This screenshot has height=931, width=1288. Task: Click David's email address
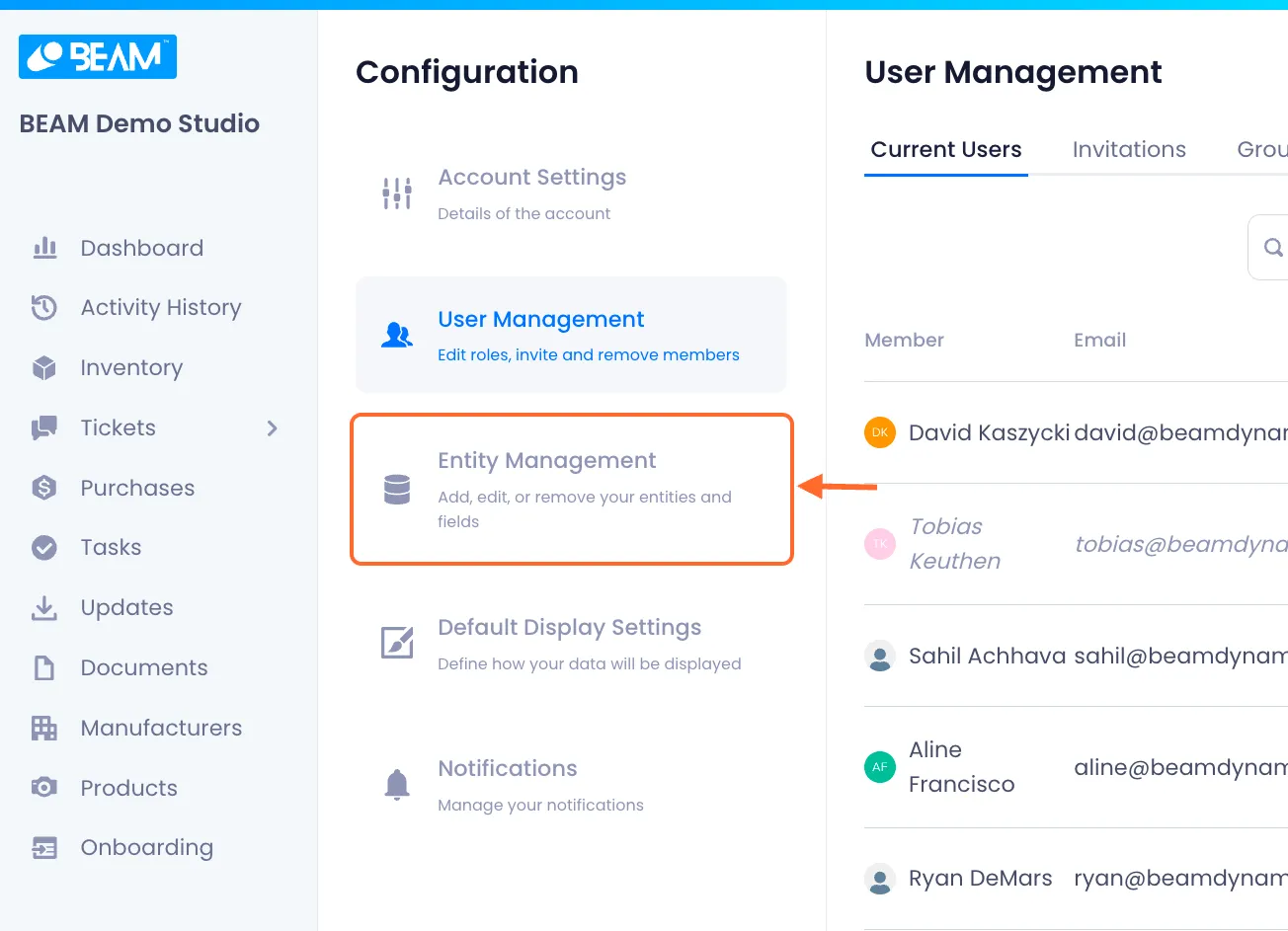[x=1180, y=433]
